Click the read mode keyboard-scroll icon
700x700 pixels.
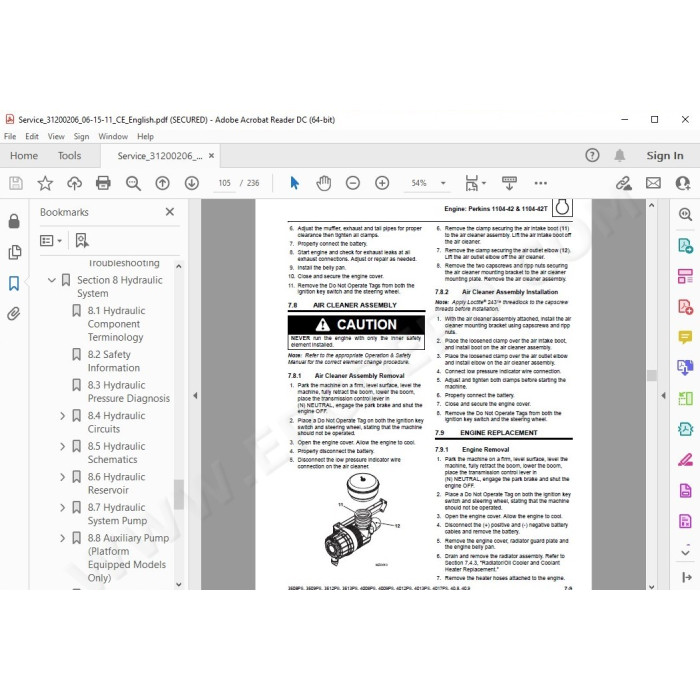pos(509,183)
